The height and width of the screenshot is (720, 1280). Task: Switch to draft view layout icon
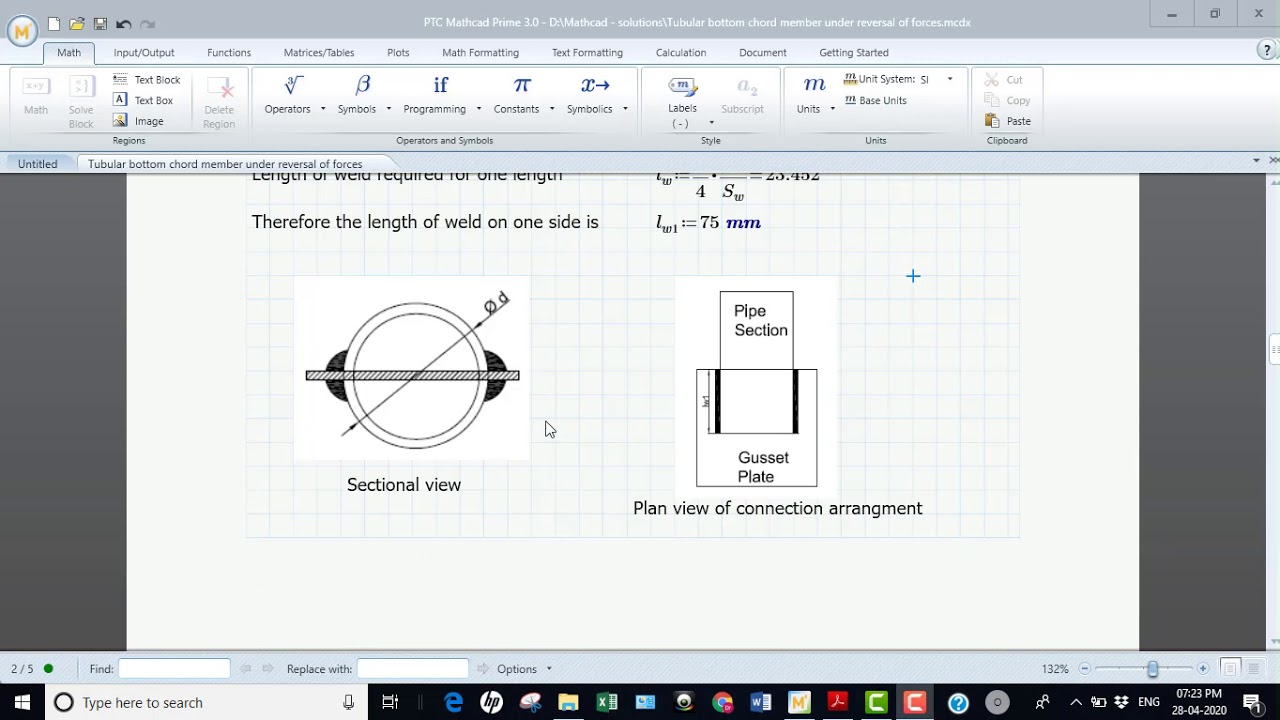click(x=1253, y=669)
